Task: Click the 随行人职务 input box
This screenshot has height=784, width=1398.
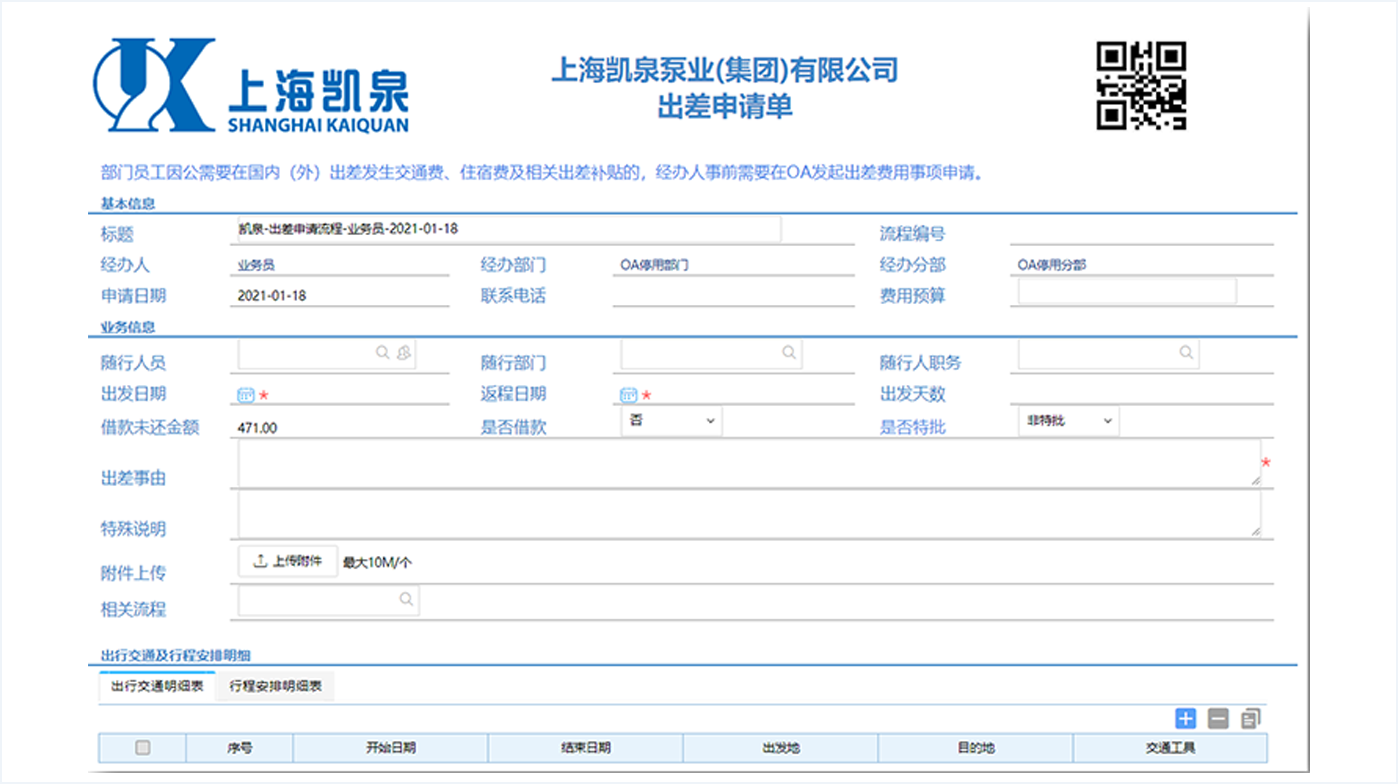Action: click(1108, 353)
